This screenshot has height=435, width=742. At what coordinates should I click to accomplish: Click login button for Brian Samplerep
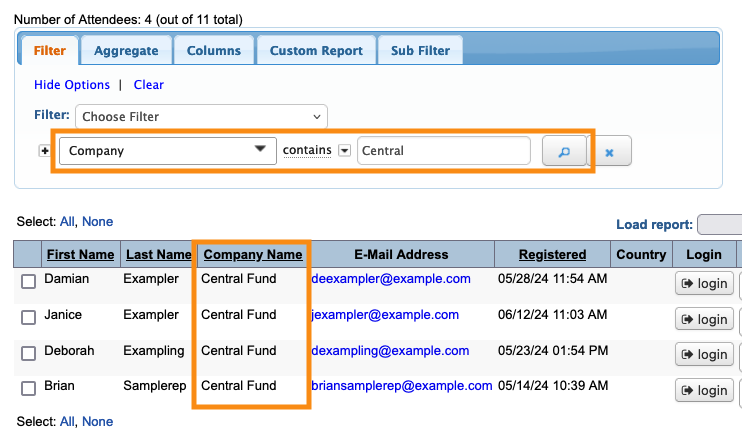pyautogui.click(x=704, y=390)
